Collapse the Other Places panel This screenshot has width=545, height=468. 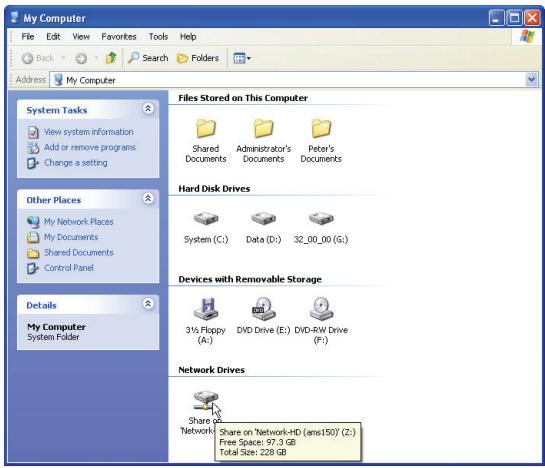[x=148, y=199]
